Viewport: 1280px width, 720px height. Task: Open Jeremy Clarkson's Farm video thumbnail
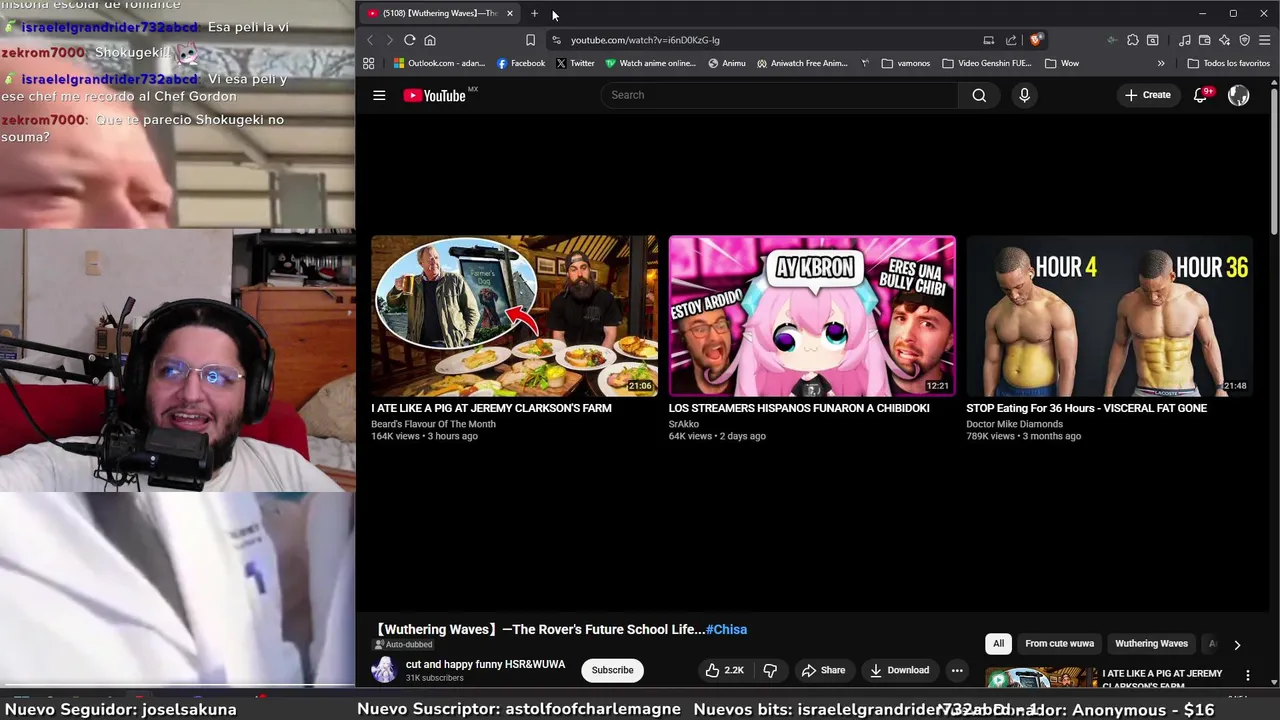coord(514,316)
